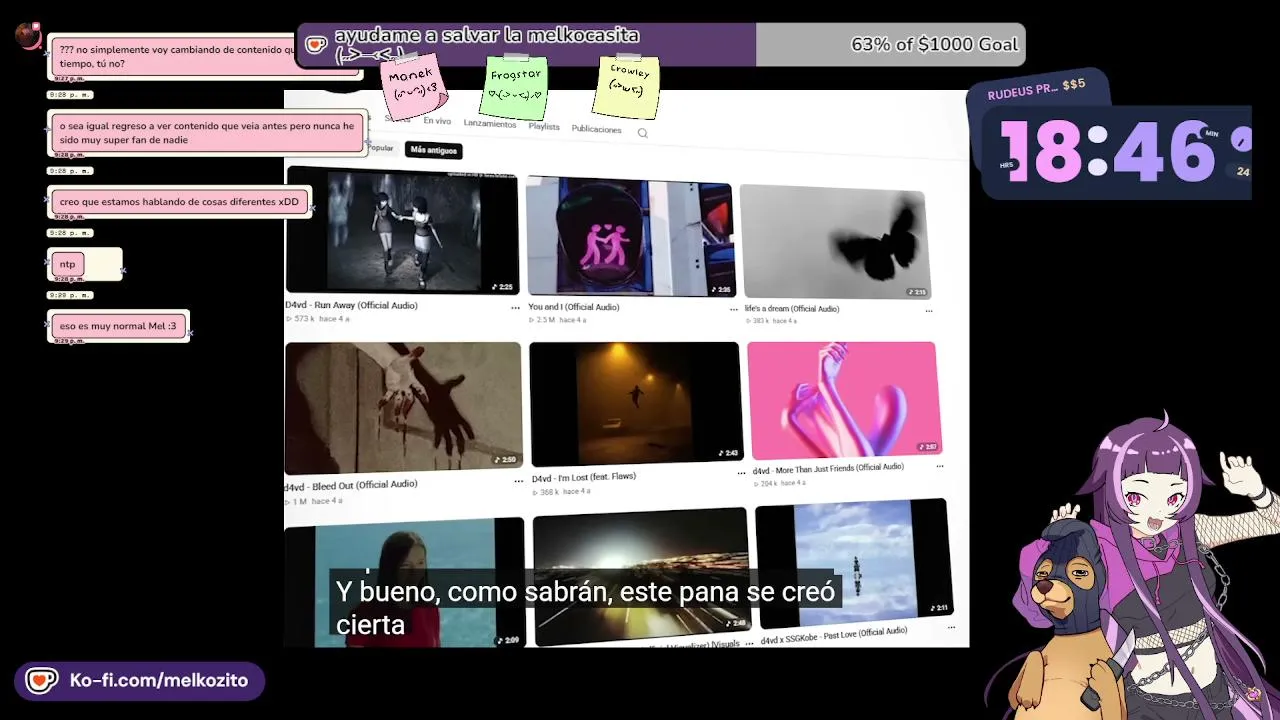Switch to the Lanzamientos tab

click(x=490, y=124)
